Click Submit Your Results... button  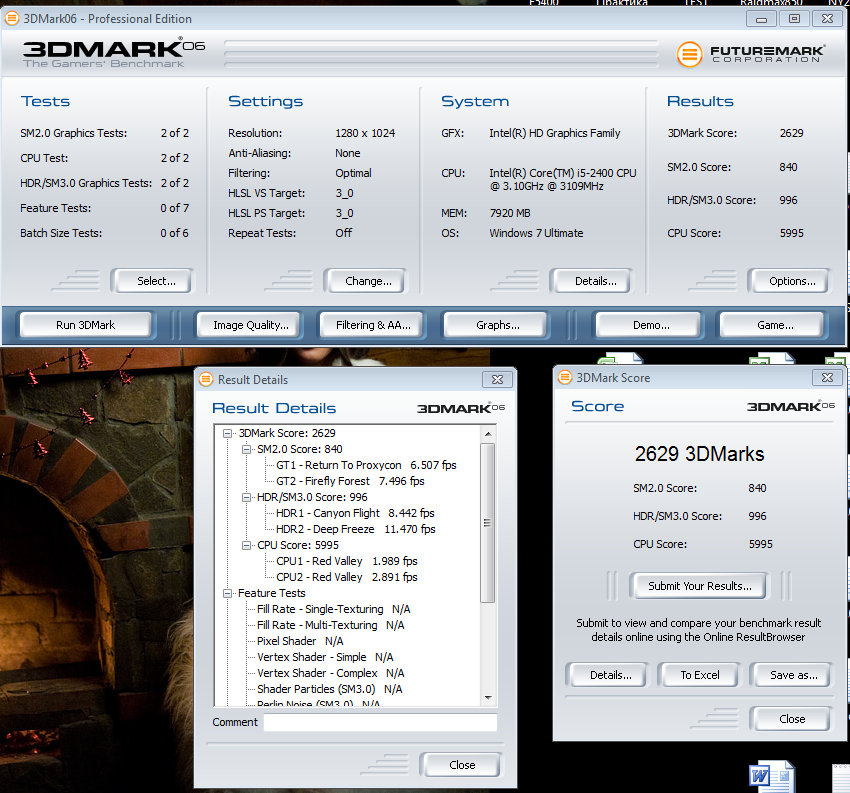699,586
